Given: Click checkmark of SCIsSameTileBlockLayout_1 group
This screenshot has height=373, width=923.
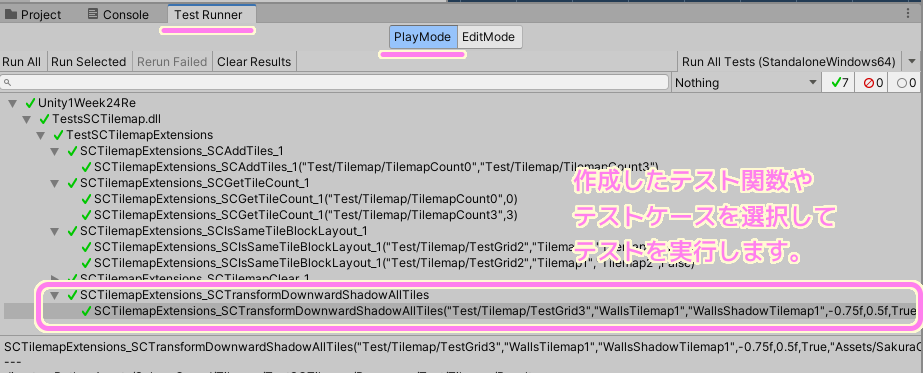Looking at the screenshot, I should tap(73, 231).
